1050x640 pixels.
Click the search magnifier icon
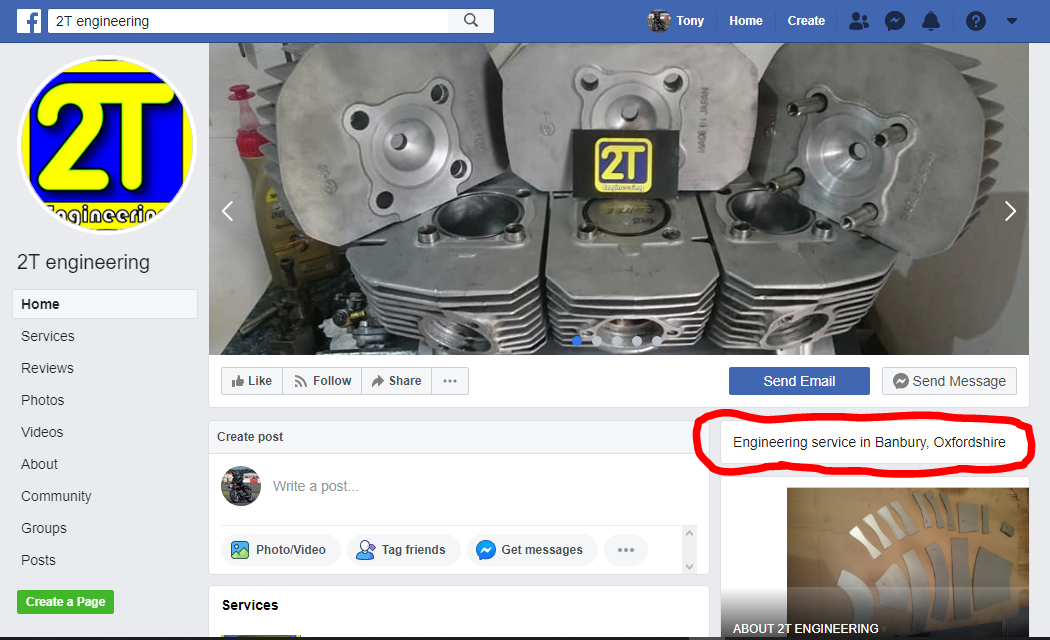coord(471,21)
